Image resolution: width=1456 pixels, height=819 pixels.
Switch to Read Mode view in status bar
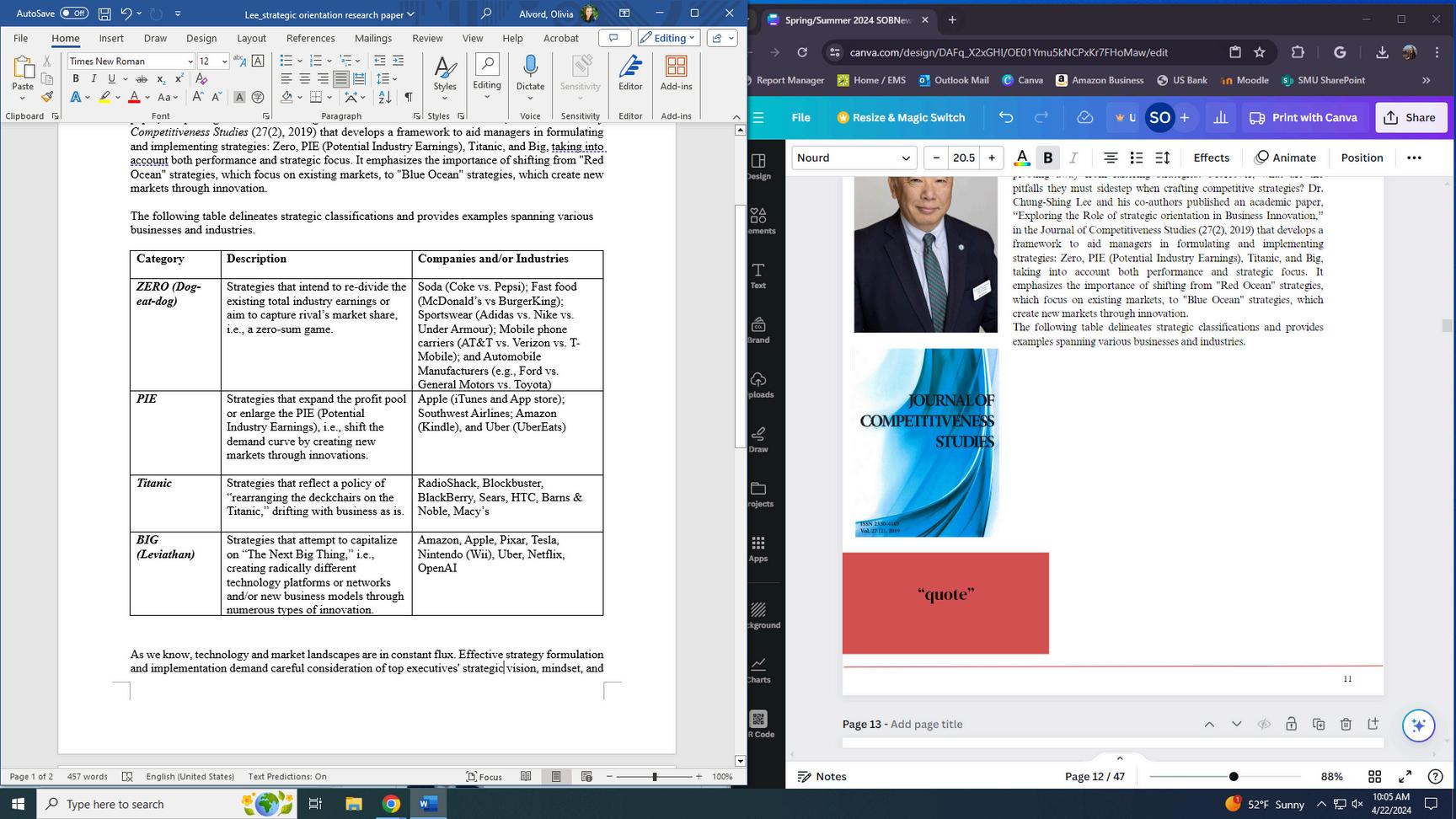(526, 777)
